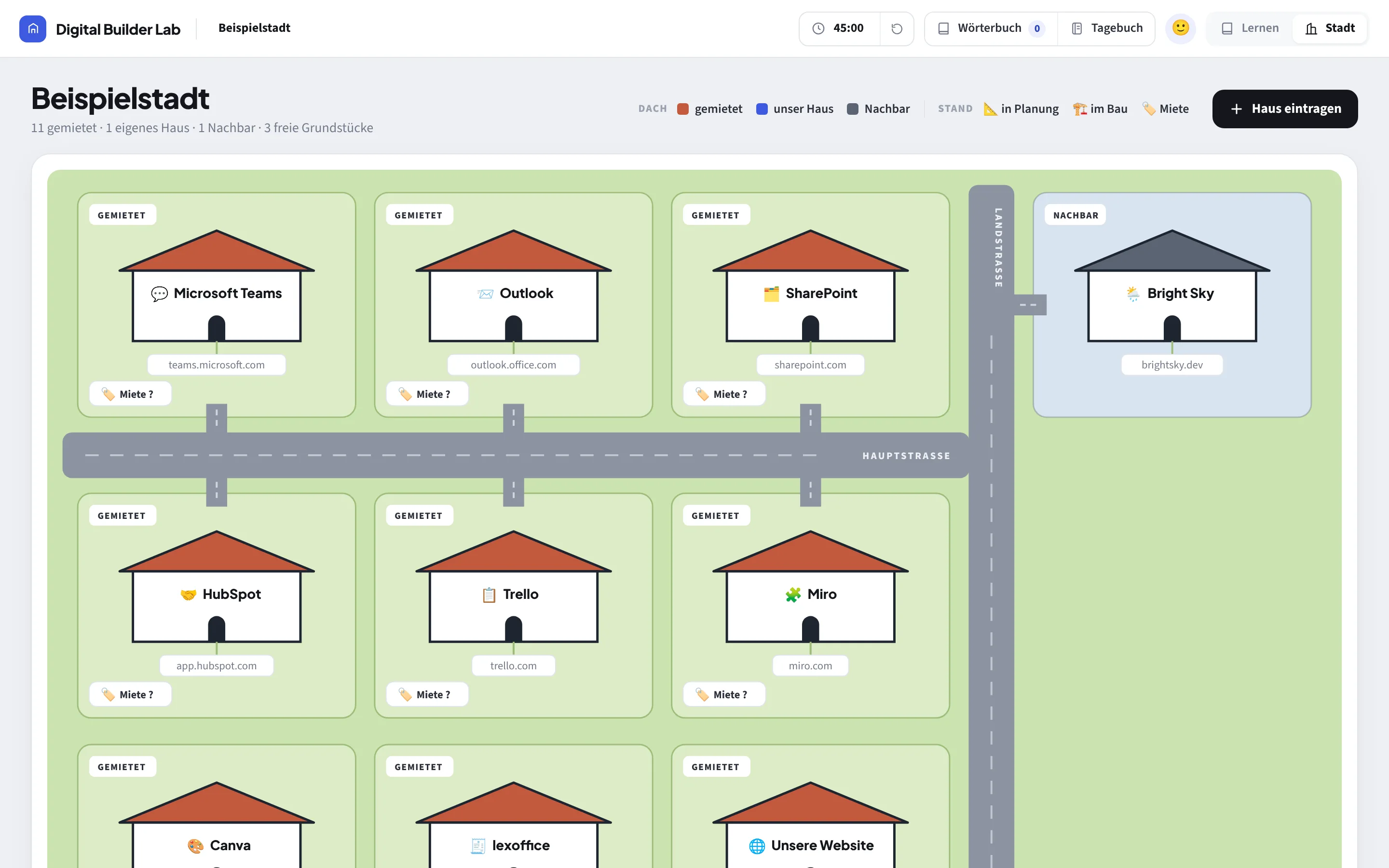Open the Wörterbuch dictionary
Viewport: 1389px width, 868px height.
991,29
